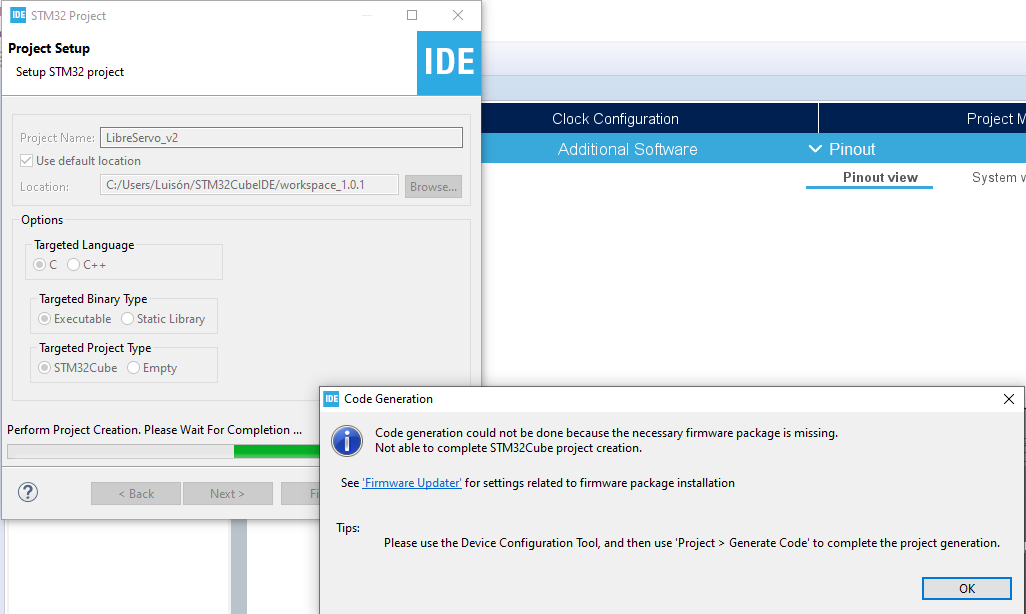Click the Location path input field
This screenshot has height=614, width=1026.
[249, 185]
